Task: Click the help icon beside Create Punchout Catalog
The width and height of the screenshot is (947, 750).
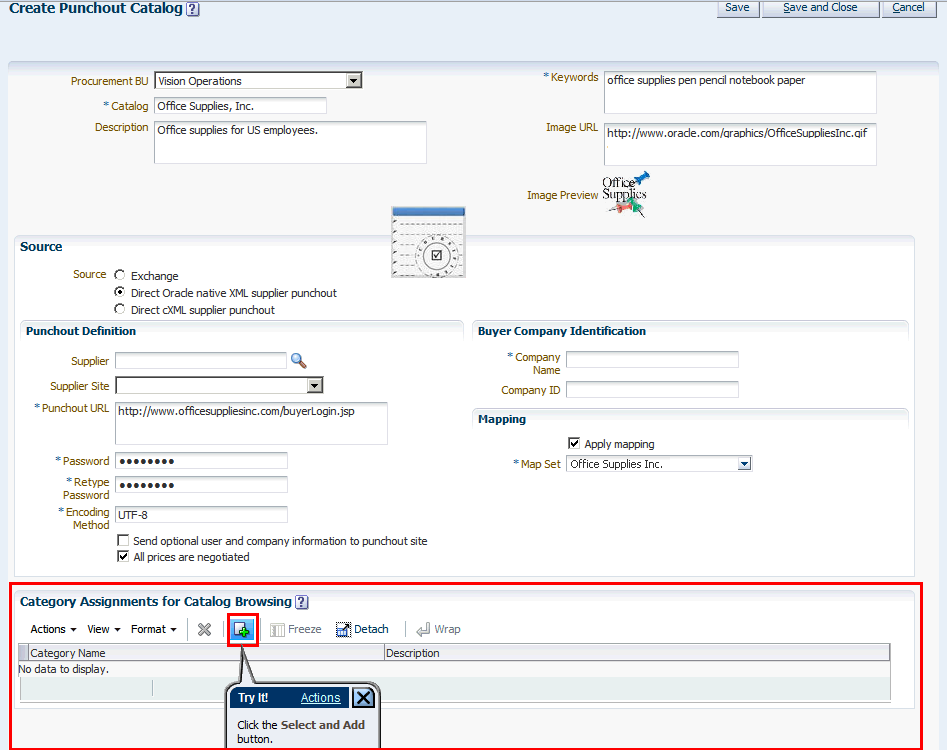Action: point(190,8)
